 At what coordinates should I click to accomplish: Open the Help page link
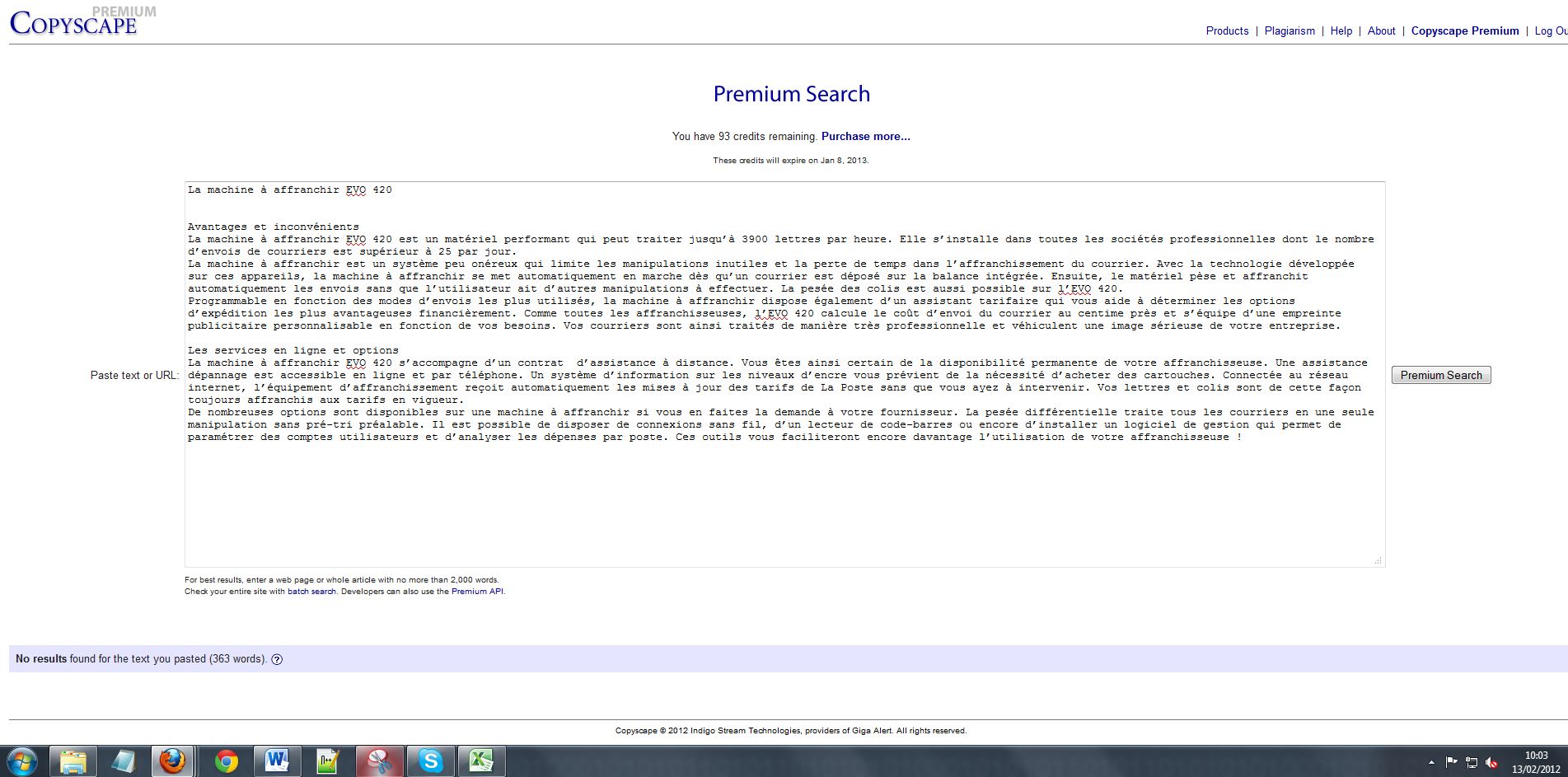[1341, 31]
